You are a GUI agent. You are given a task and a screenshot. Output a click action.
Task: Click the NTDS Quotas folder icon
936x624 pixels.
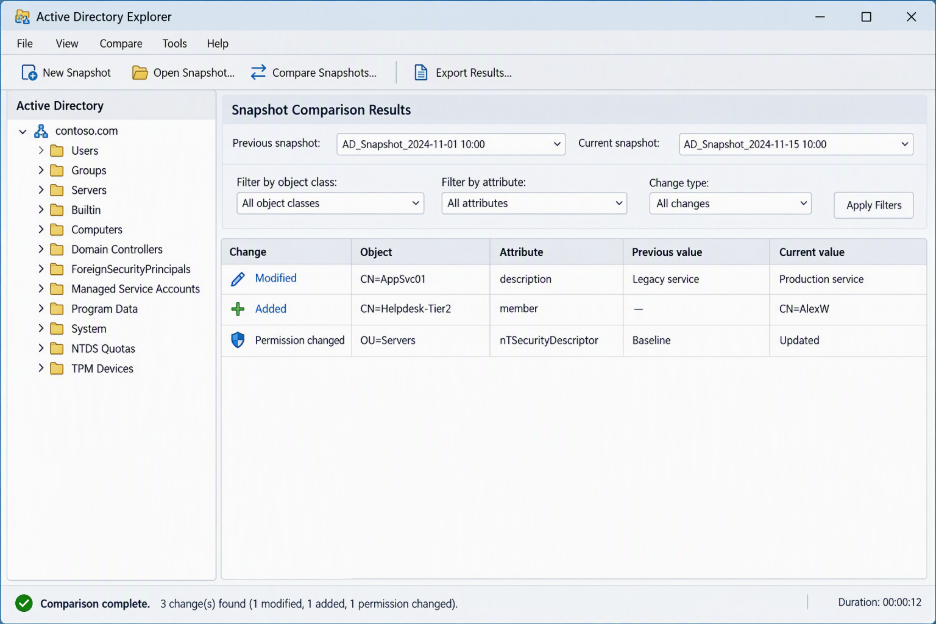click(x=57, y=349)
